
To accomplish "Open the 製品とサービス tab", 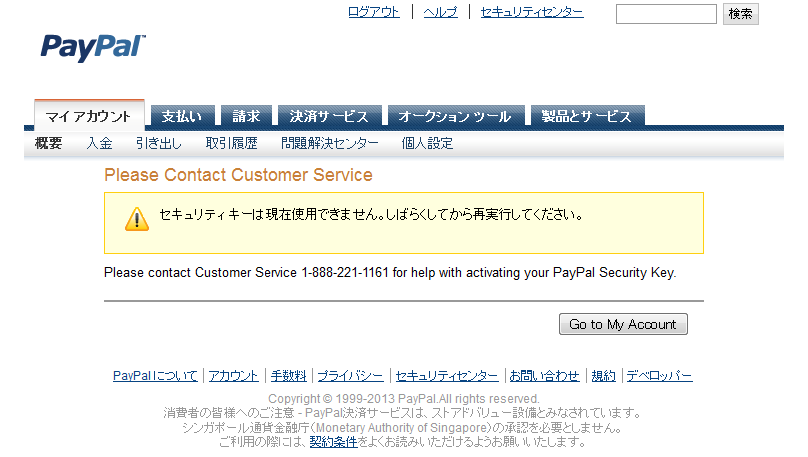I will click(587, 116).
